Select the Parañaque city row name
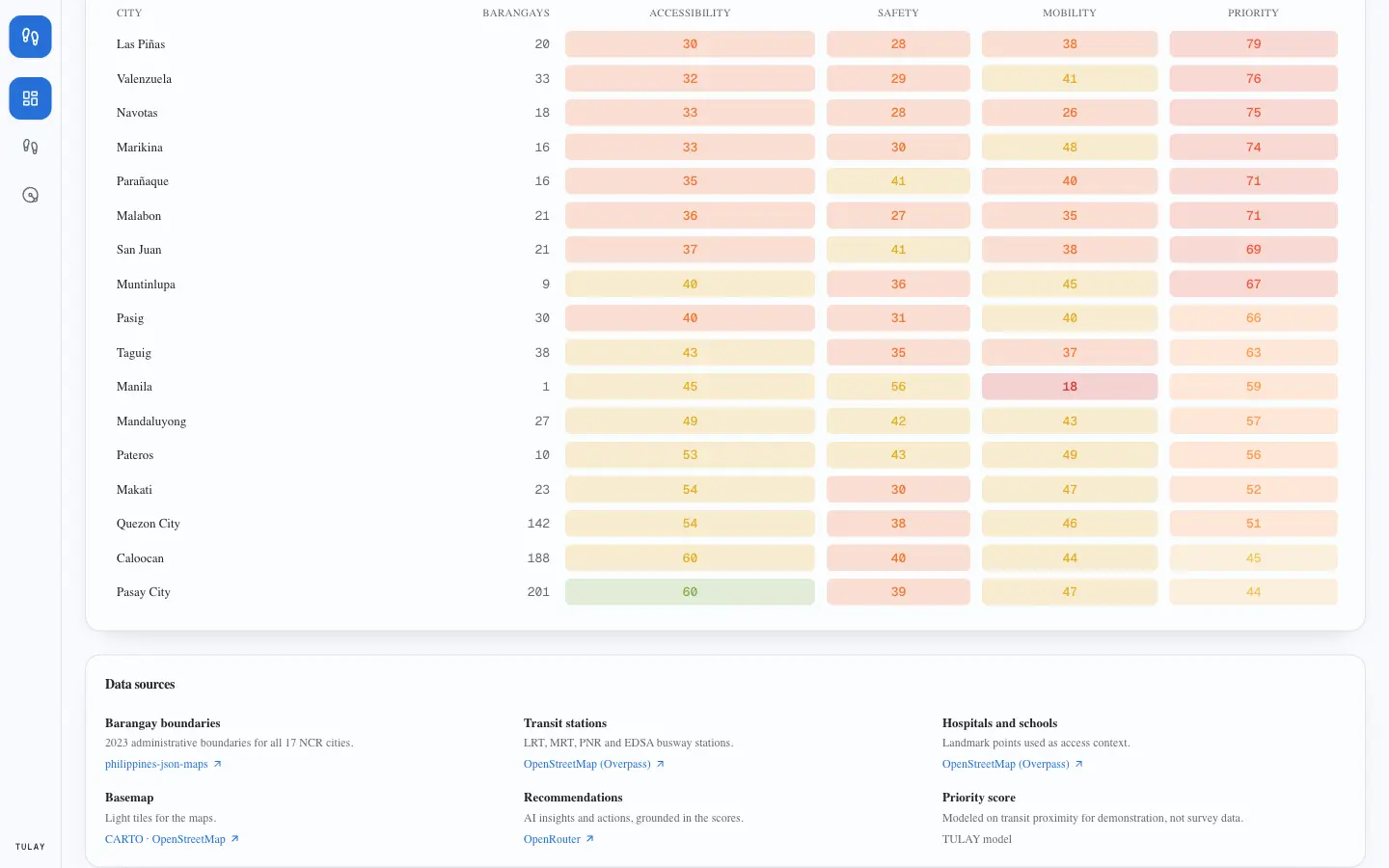The image size is (1389, 868). (143, 181)
